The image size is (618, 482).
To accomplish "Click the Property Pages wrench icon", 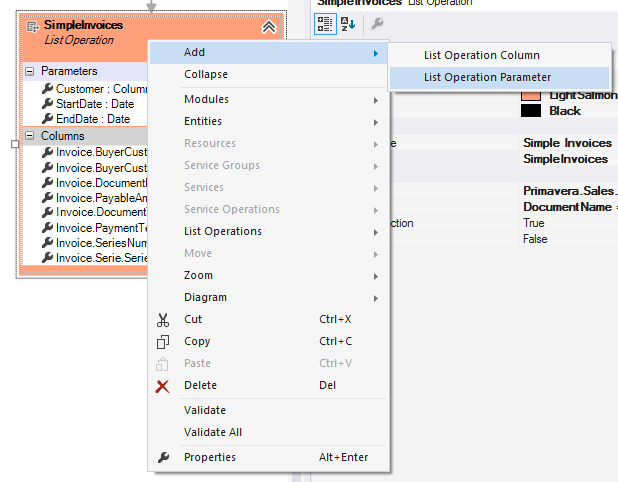I will (x=377, y=24).
